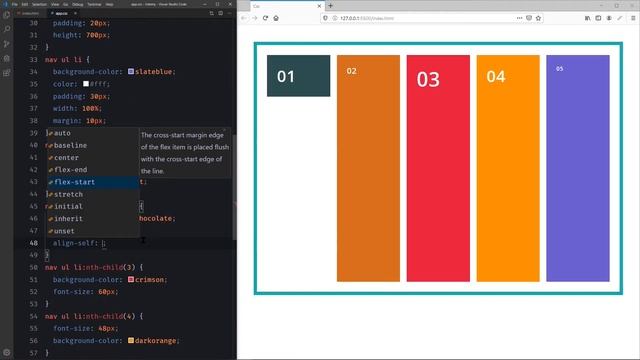The image size is (640, 360).
Task: Pick 'inherit' from the suggestions
Action: tap(93, 219)
